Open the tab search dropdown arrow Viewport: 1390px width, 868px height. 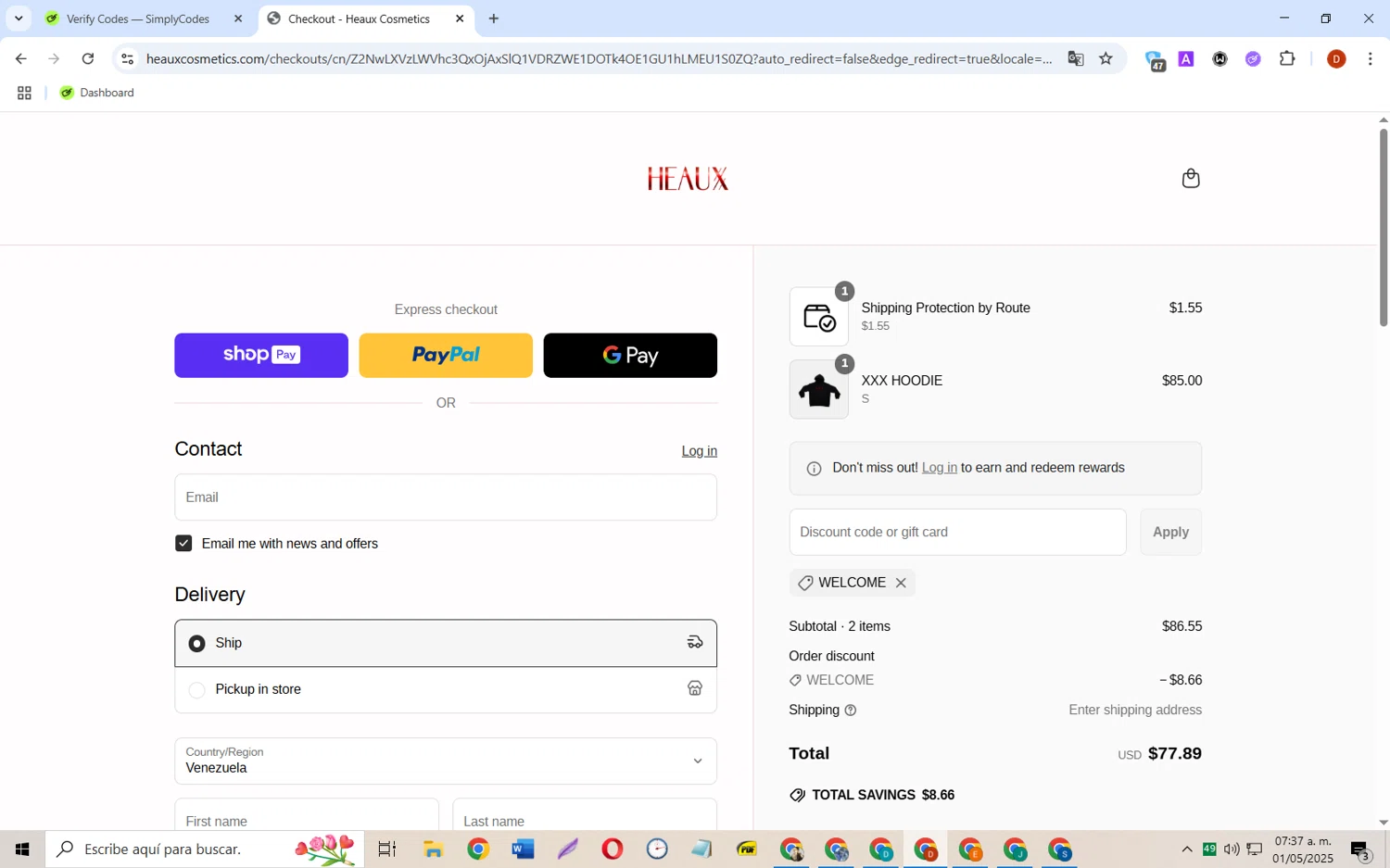tap(19, 19)
